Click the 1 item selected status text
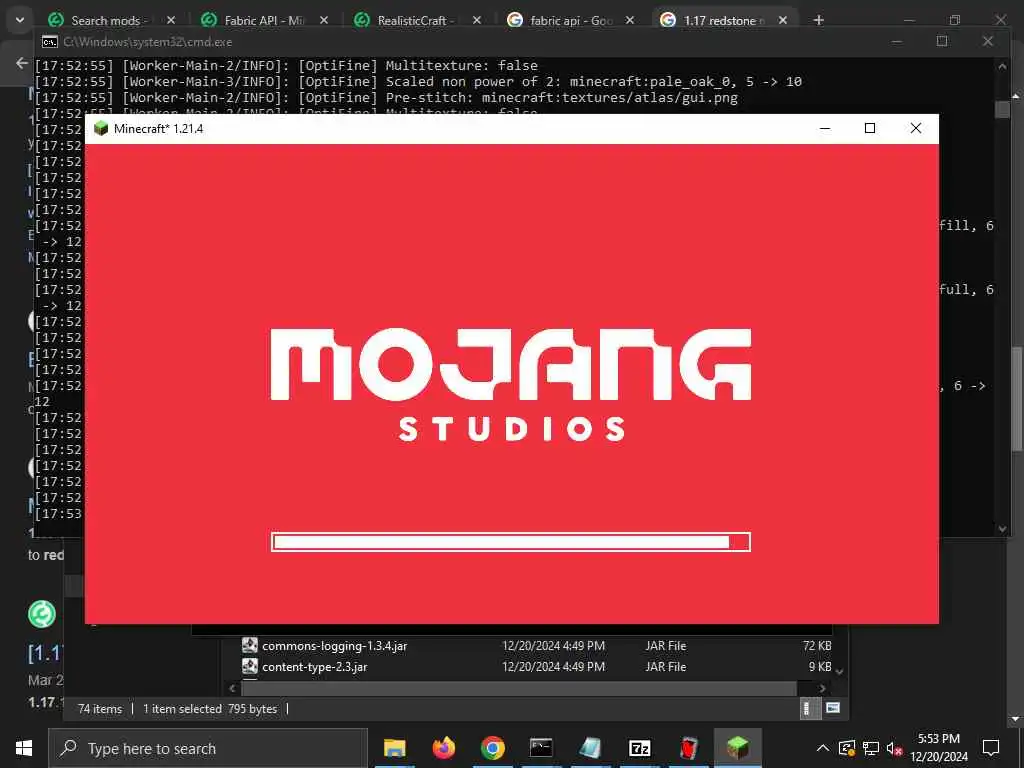 tap(182, 709)
